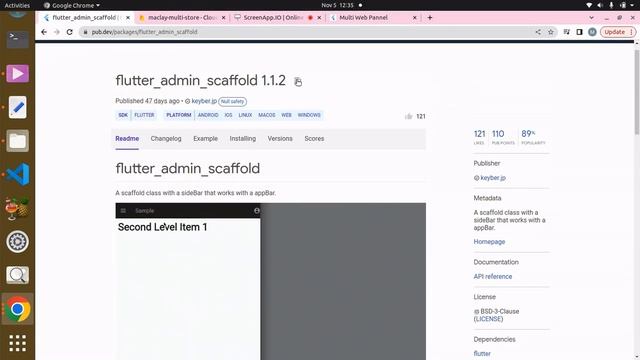This screenshot has width=640, height=360.
Task: Like the package with thumbs-up icon
Action: click(409, 116)
